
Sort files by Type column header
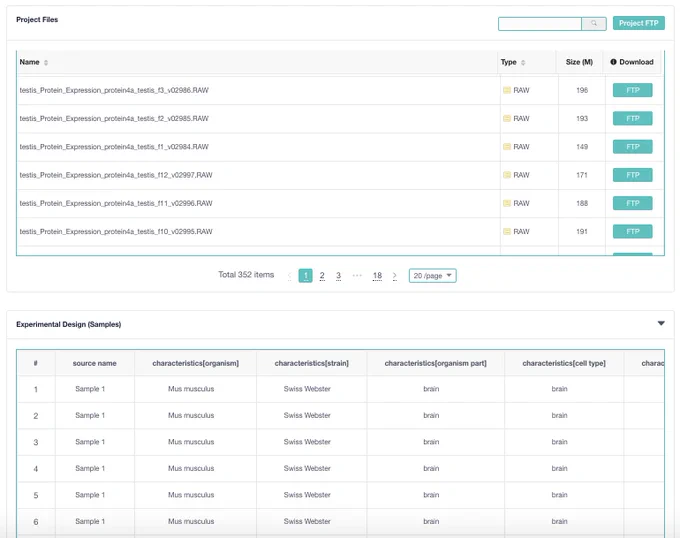508,62
